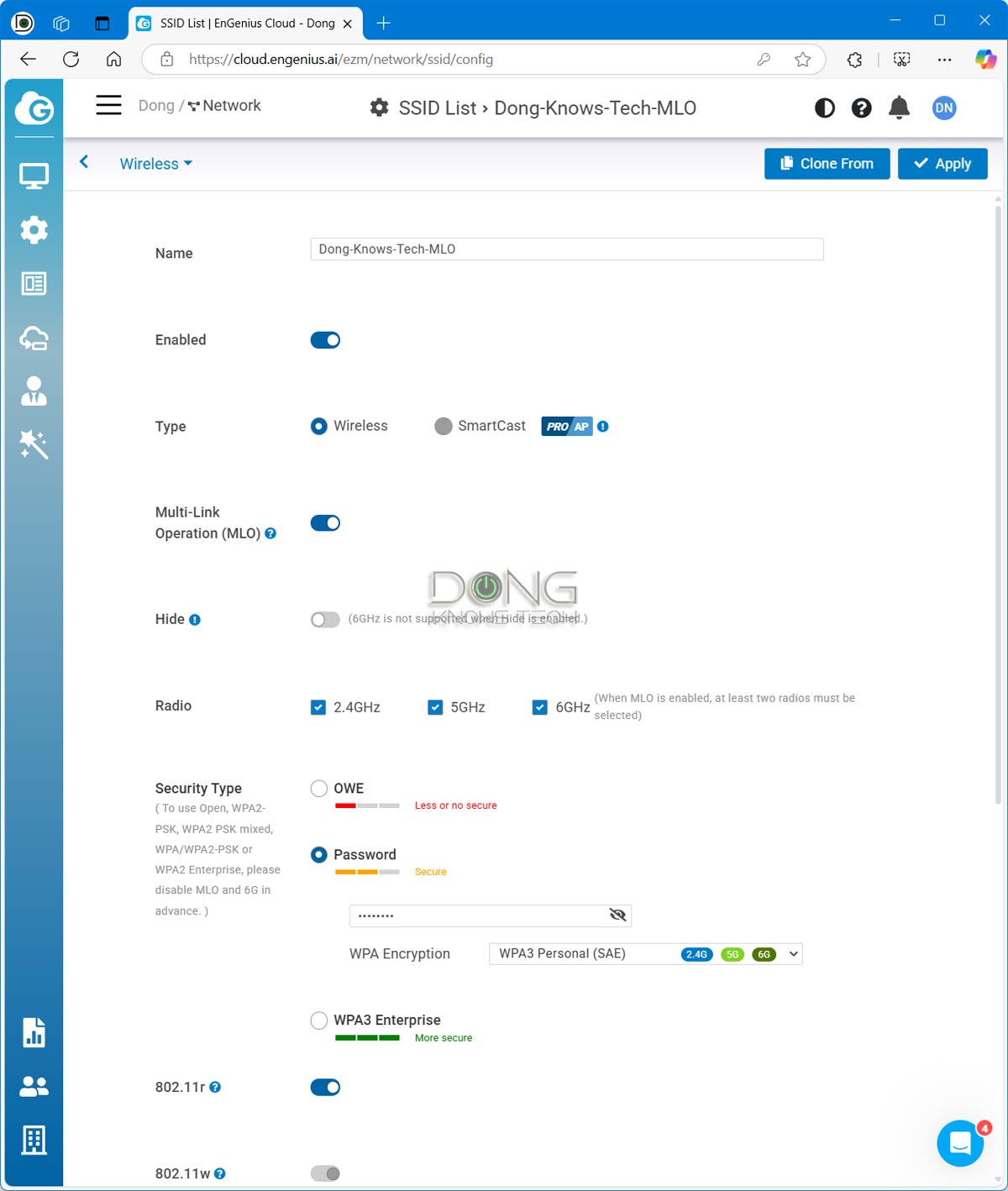Screen dimensions: 1008x1191
Task: Click the browser address bar URL
Action: [341, 60]
